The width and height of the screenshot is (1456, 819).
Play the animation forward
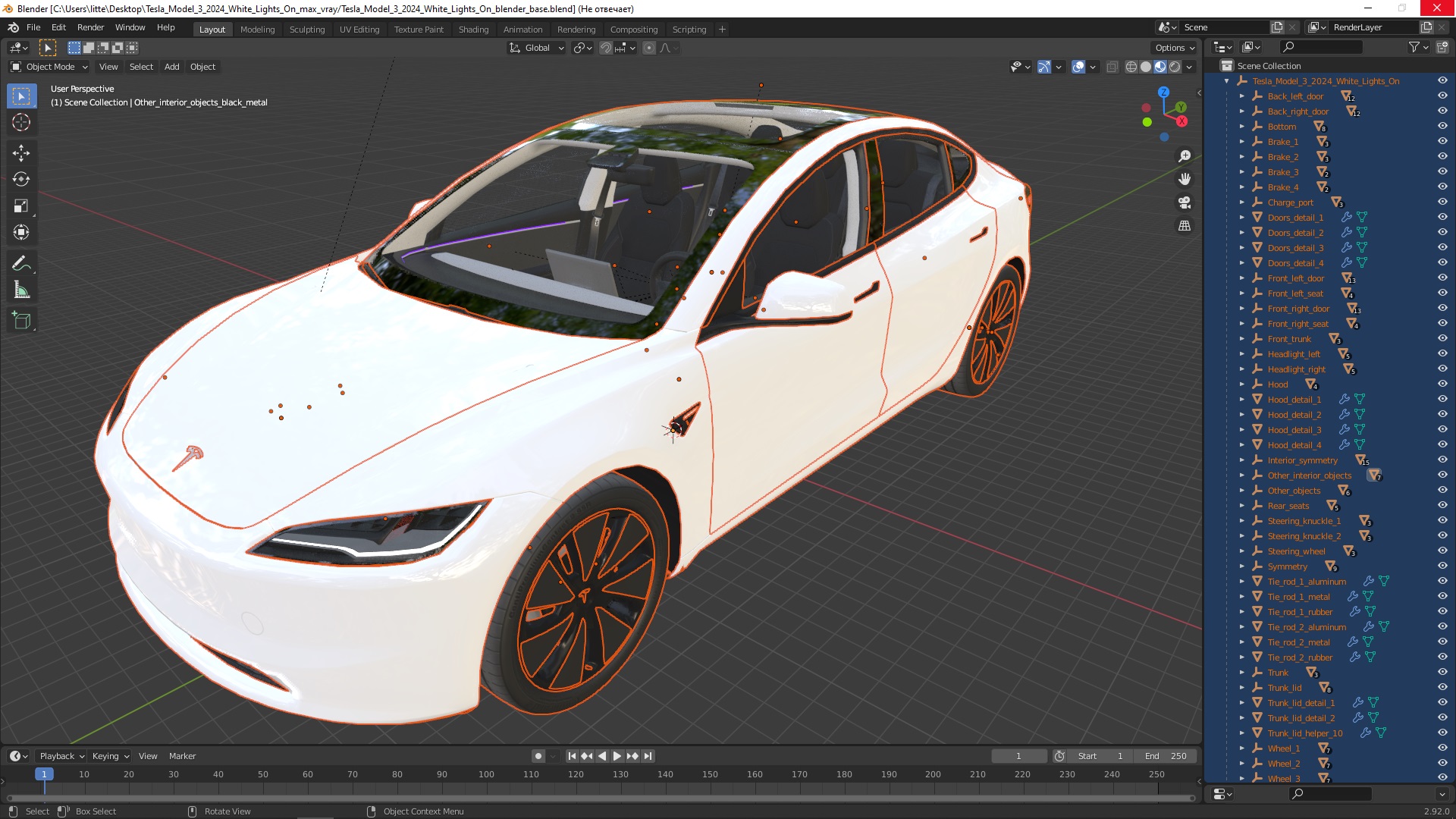617,756
